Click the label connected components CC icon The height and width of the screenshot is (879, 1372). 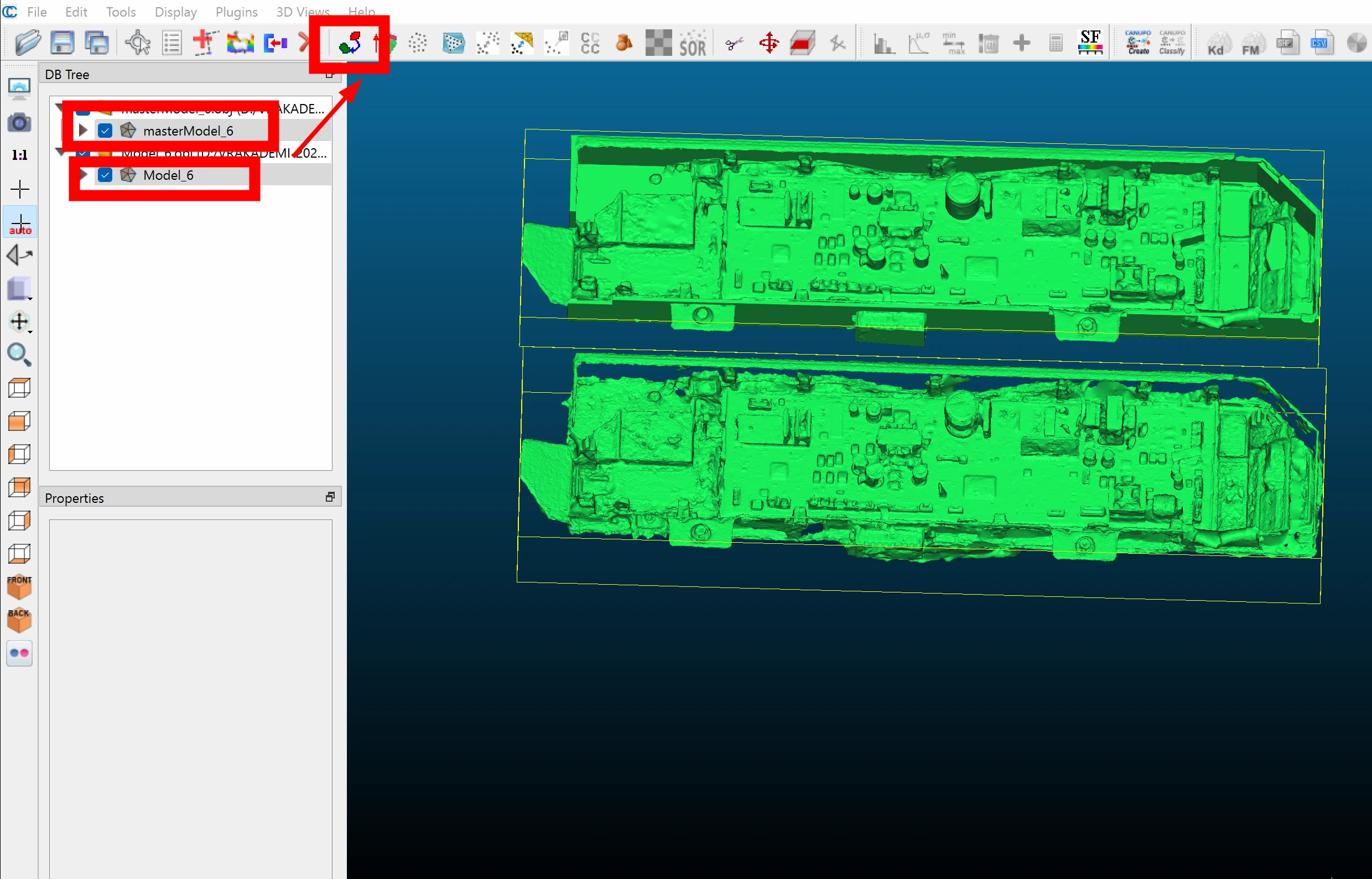click(590, 43)
